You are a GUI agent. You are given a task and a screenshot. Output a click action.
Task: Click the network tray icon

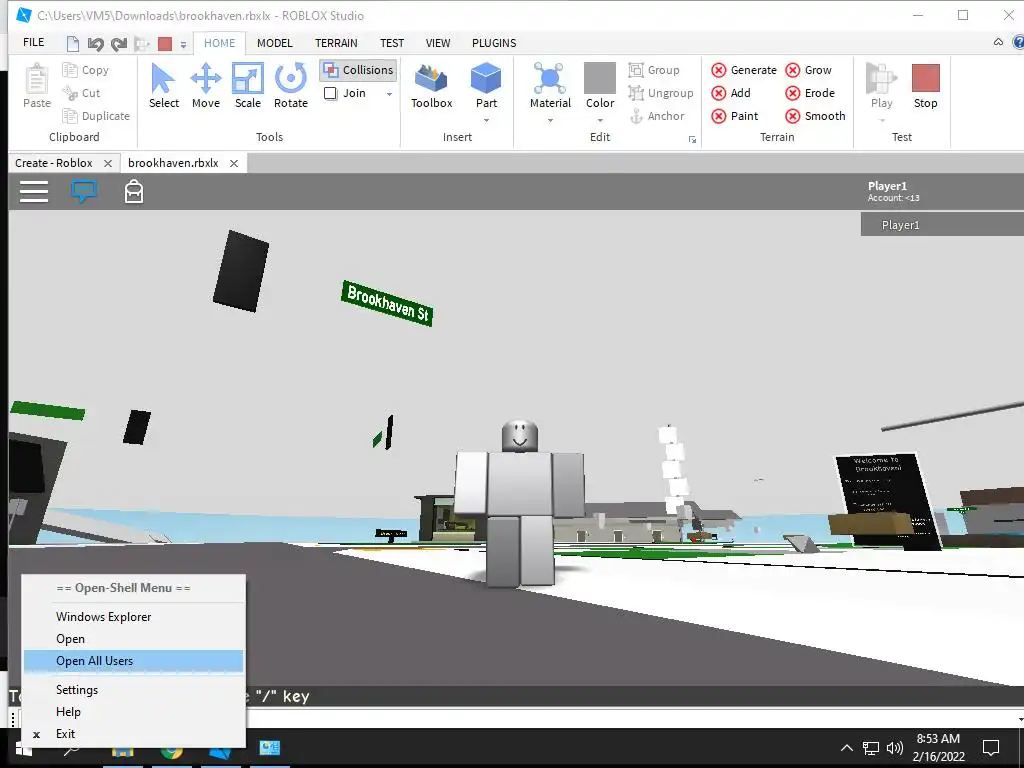point(871,748)
